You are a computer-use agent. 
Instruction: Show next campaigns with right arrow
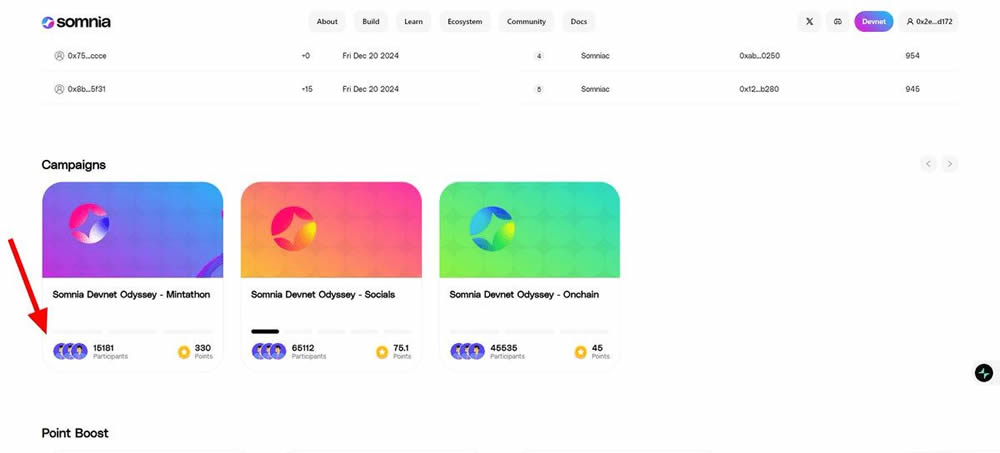click(950, 164)
